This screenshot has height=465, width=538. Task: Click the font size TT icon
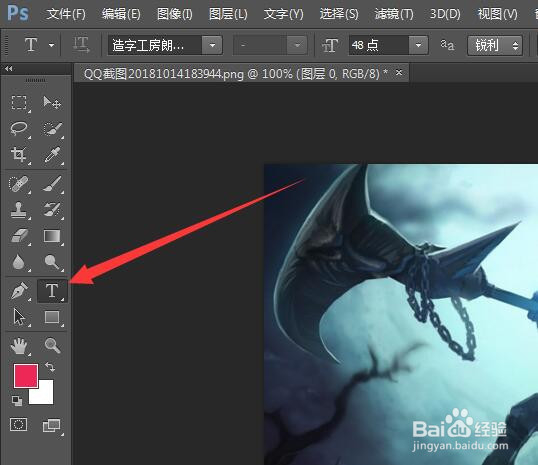[330, 45]
